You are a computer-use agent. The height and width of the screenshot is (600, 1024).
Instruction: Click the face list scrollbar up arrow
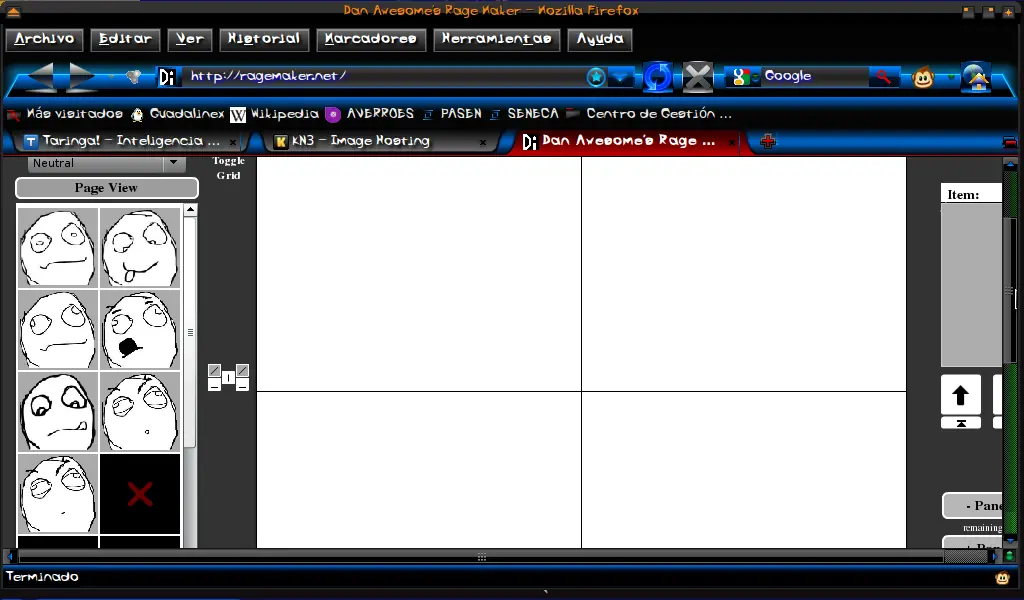tap(190, 210)
